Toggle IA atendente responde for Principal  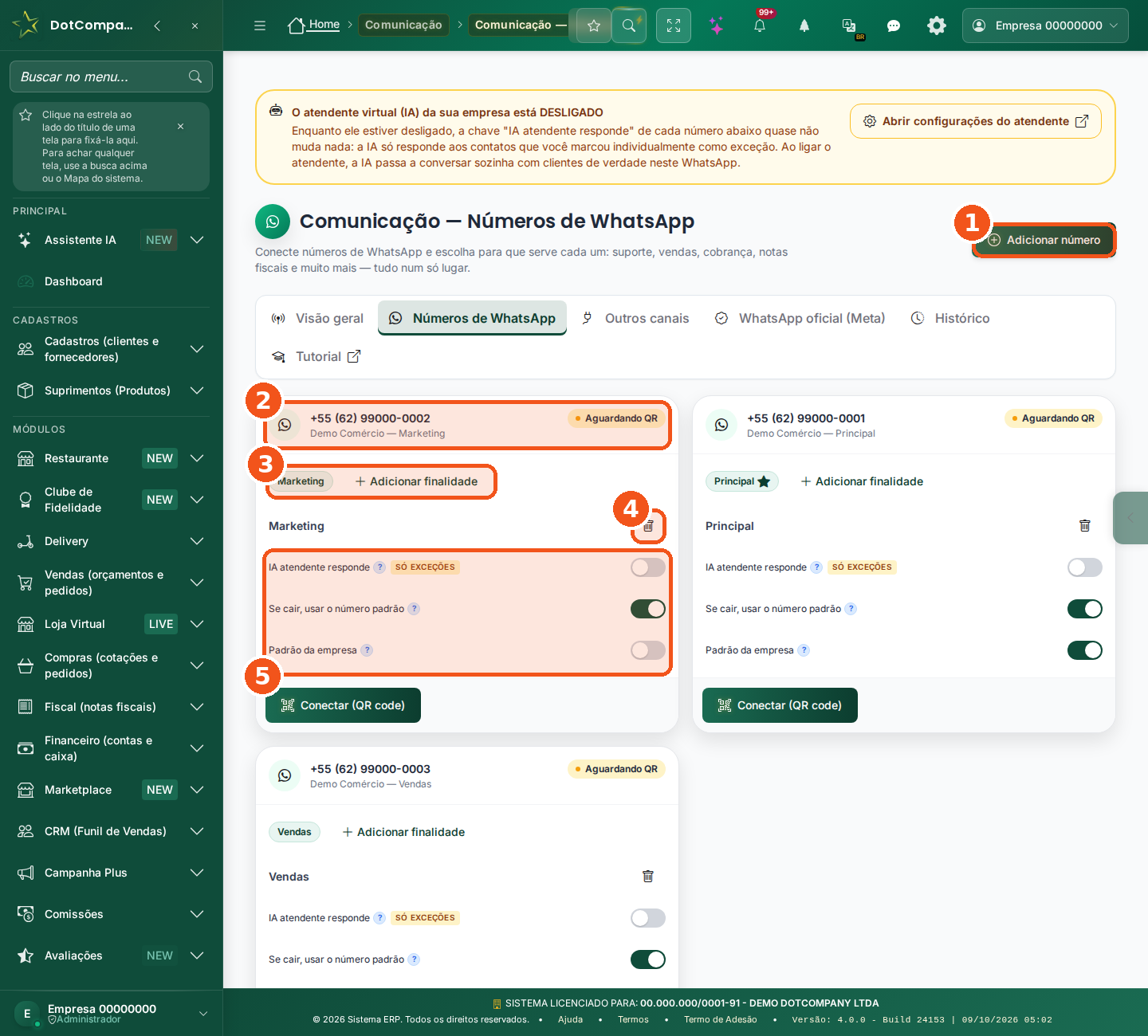pos(1085,567)
